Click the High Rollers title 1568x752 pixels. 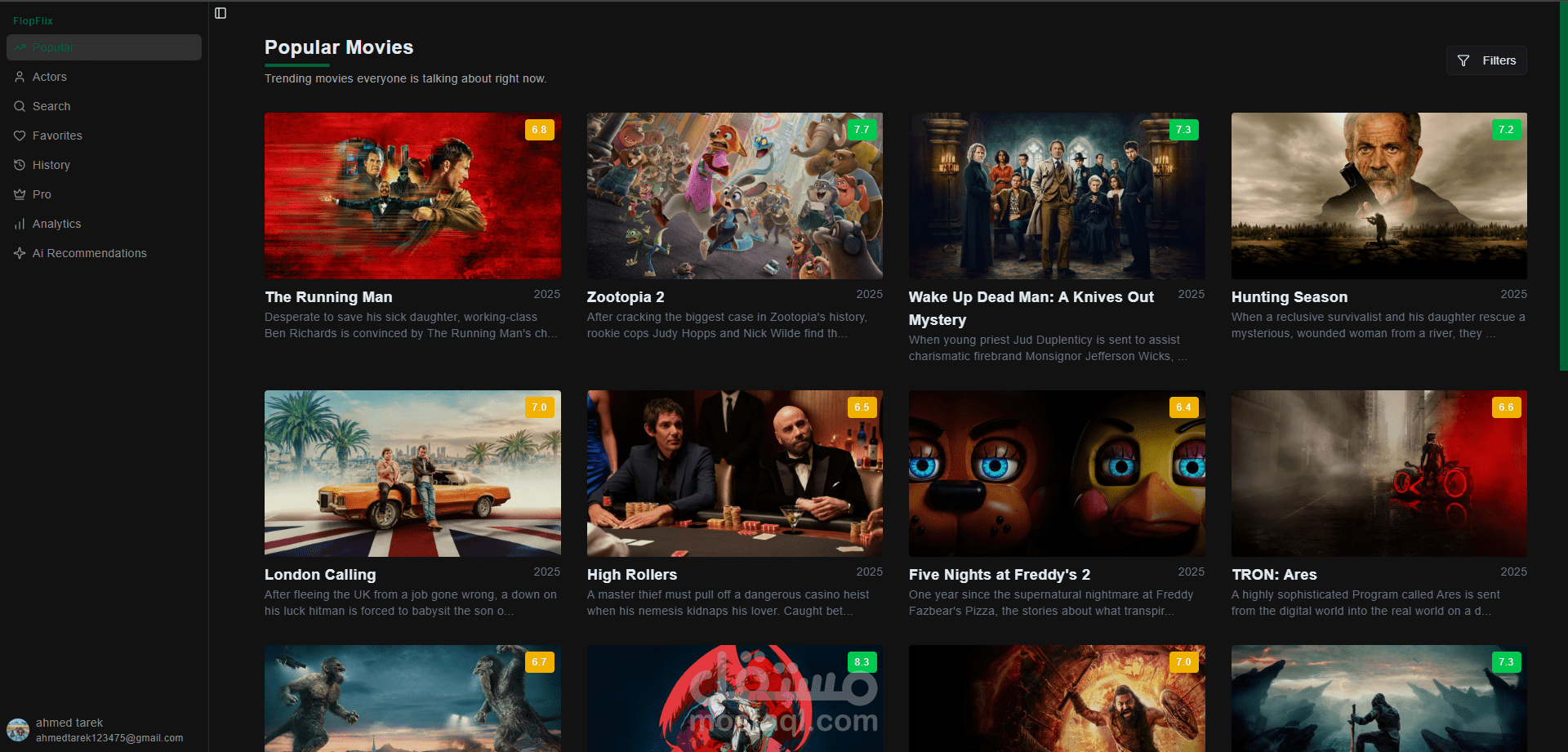(632, 575)
